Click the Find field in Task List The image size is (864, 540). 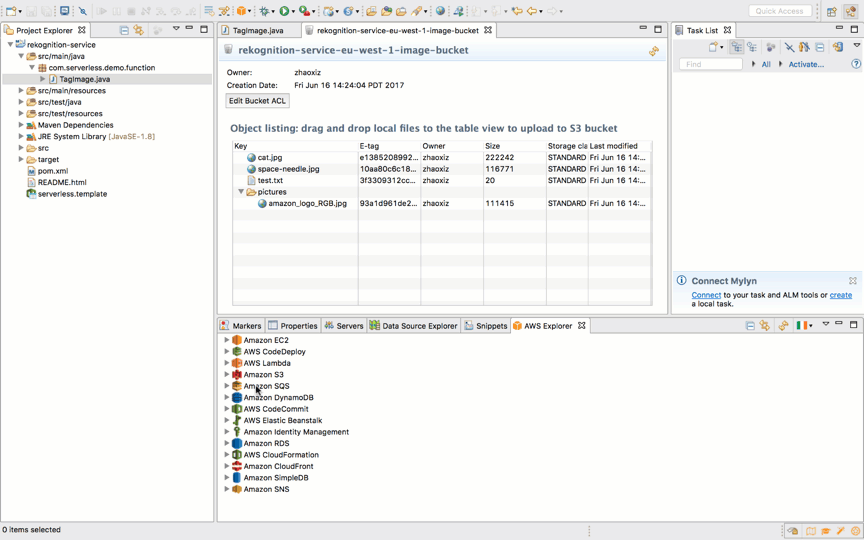coord(711,64)
